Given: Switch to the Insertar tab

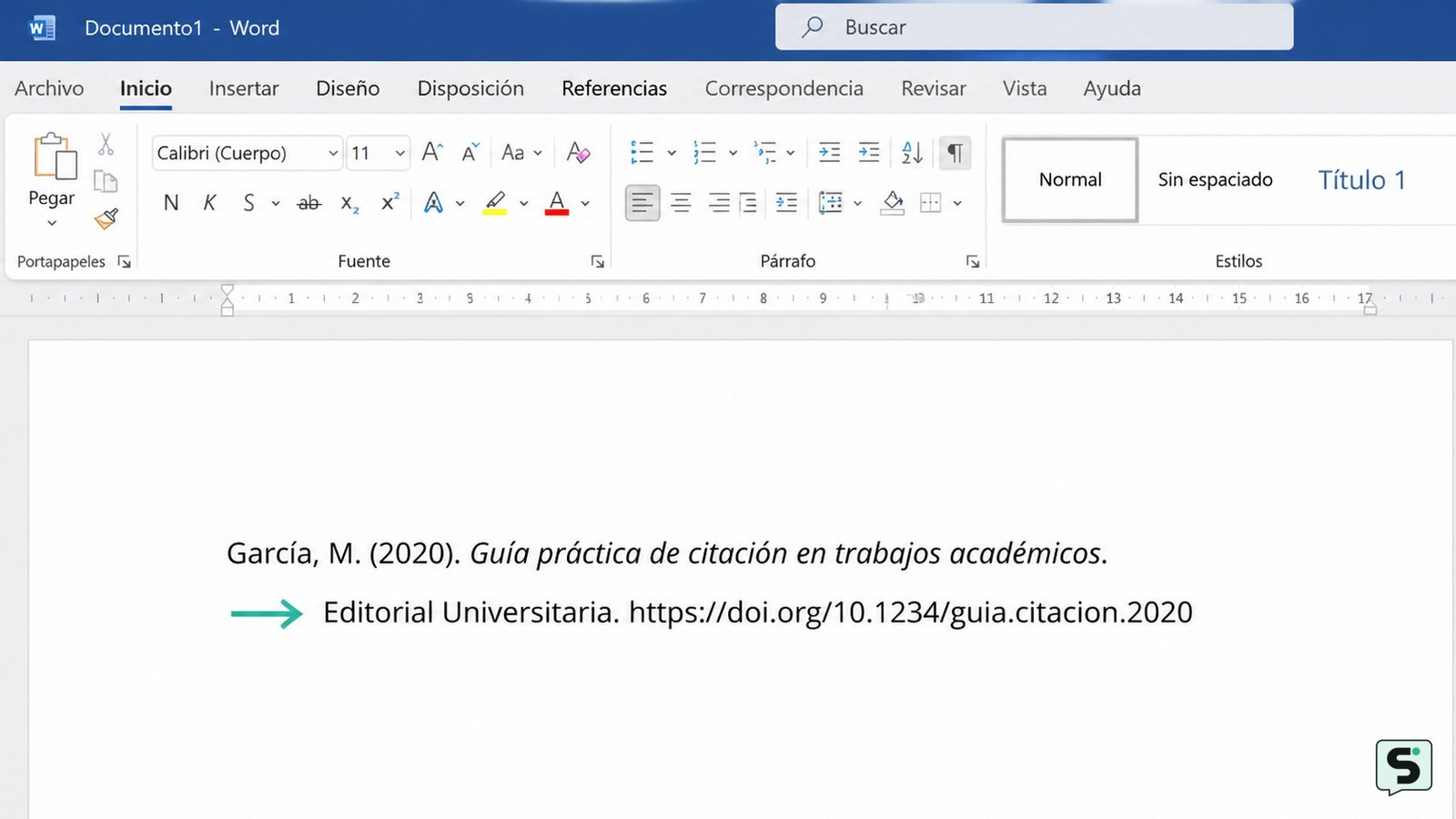Looking at the screenshot, I should coord(244,88).
